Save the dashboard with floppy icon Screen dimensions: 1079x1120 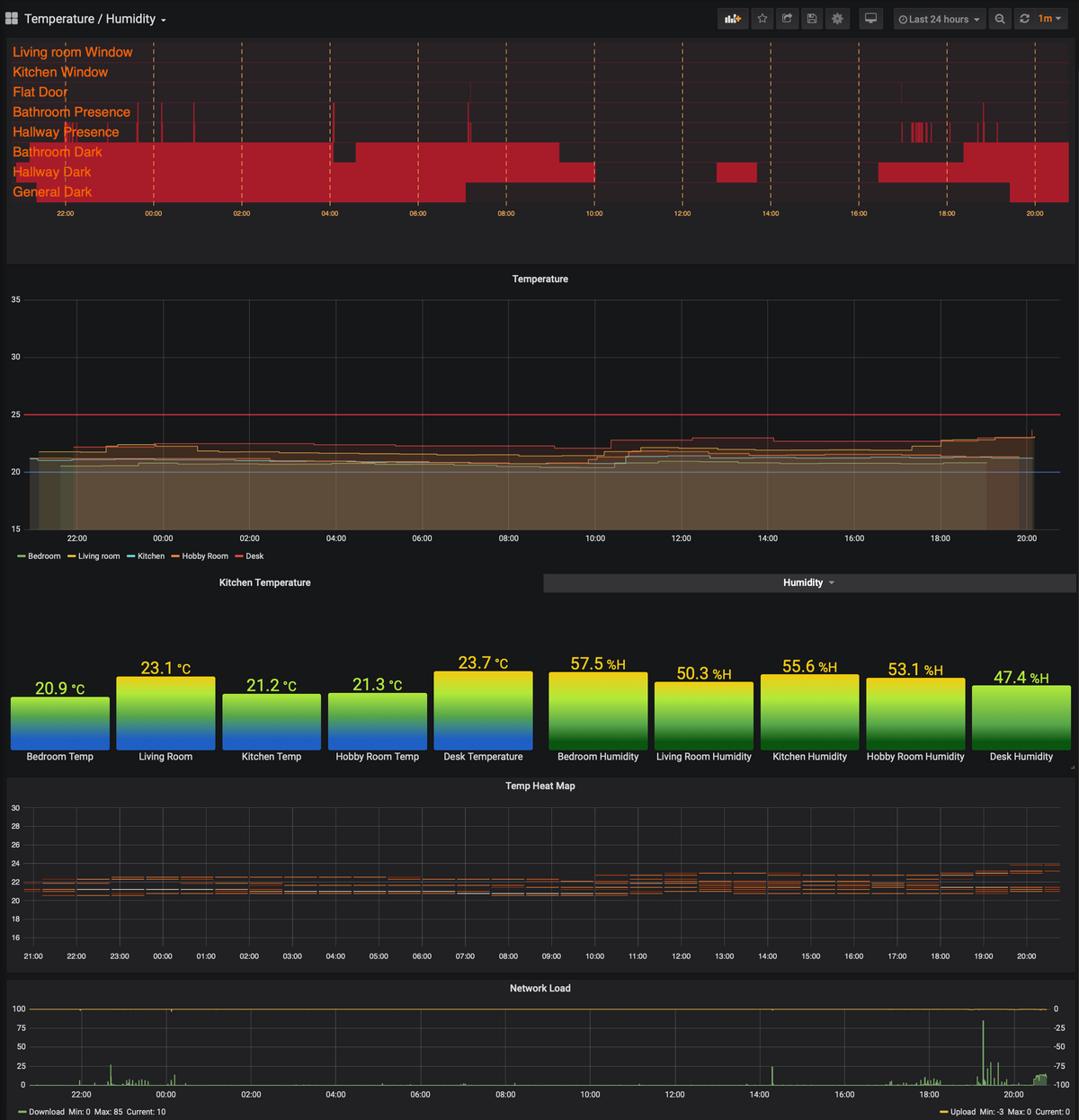pos(812,19)
